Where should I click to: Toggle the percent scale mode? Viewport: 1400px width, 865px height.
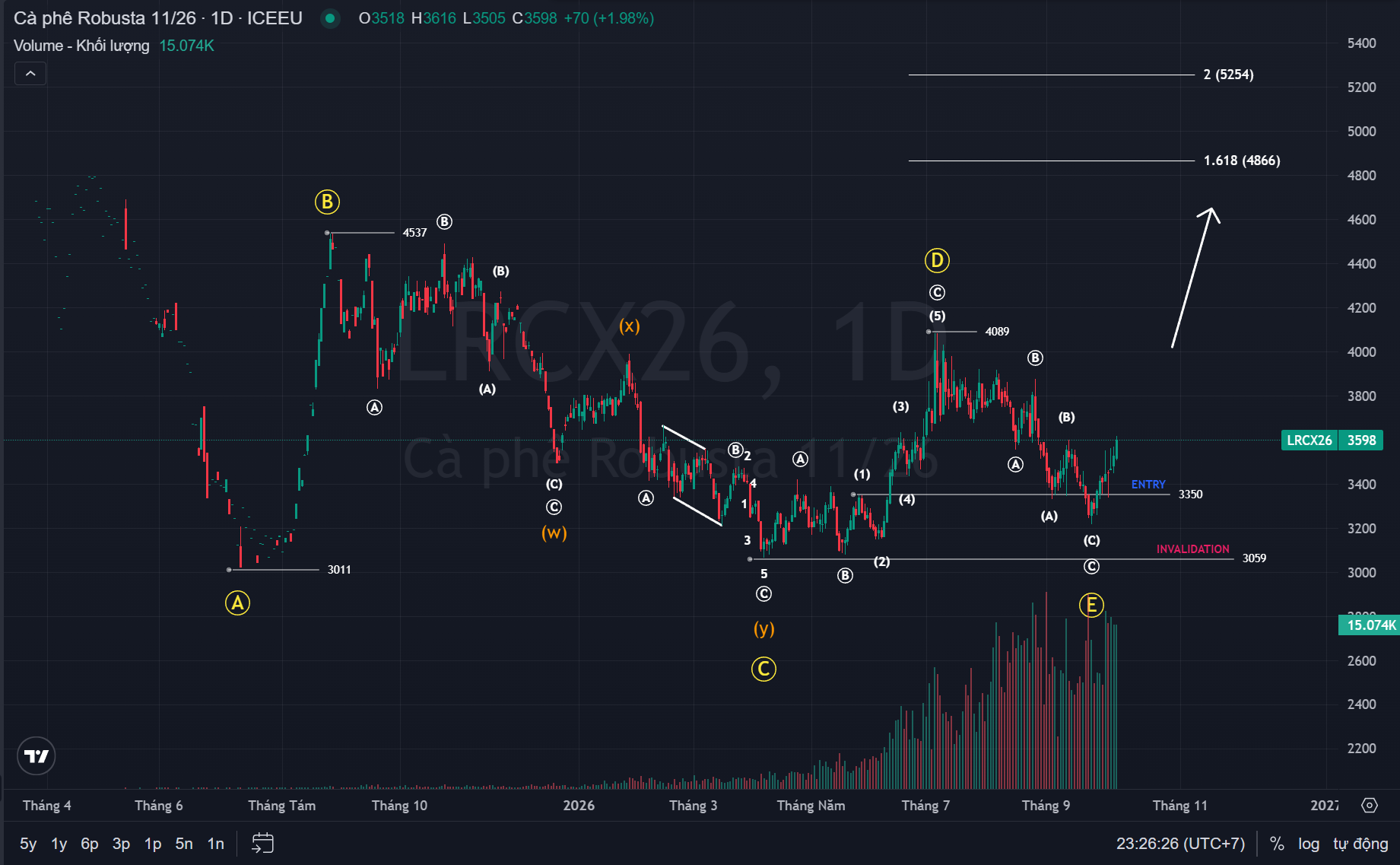click(x=1277, y=844)
